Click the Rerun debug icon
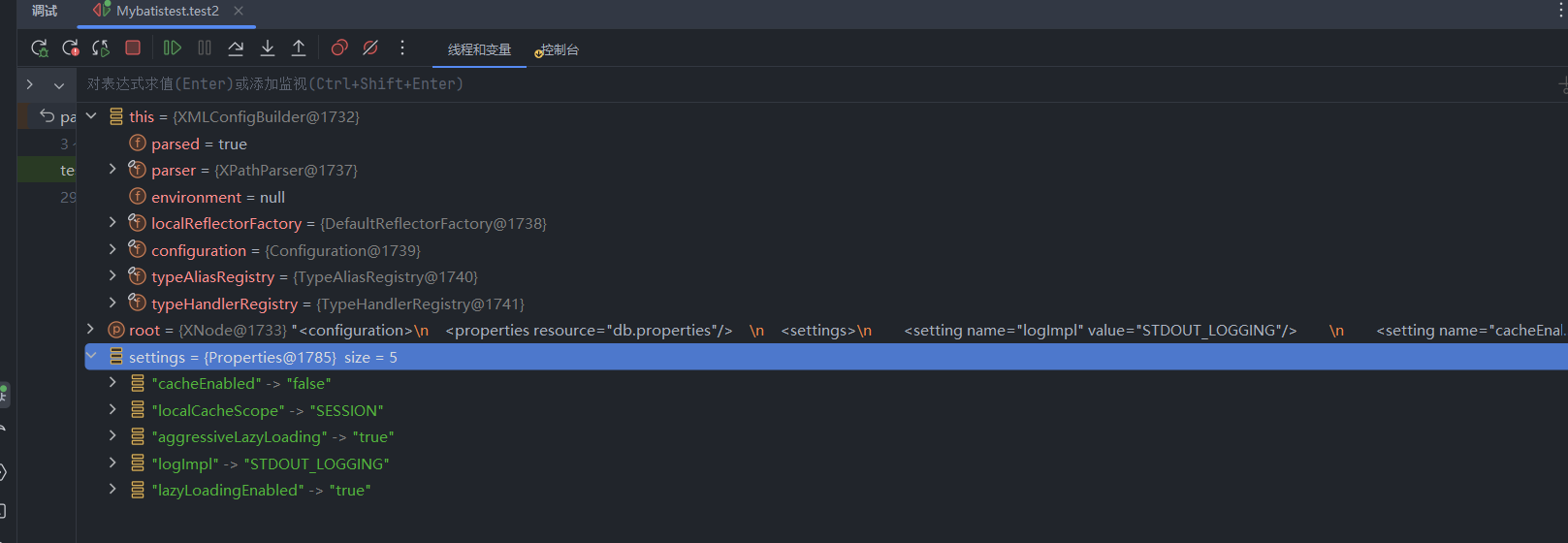Viewport: 1568px width, 543px height. coord(40,48)
